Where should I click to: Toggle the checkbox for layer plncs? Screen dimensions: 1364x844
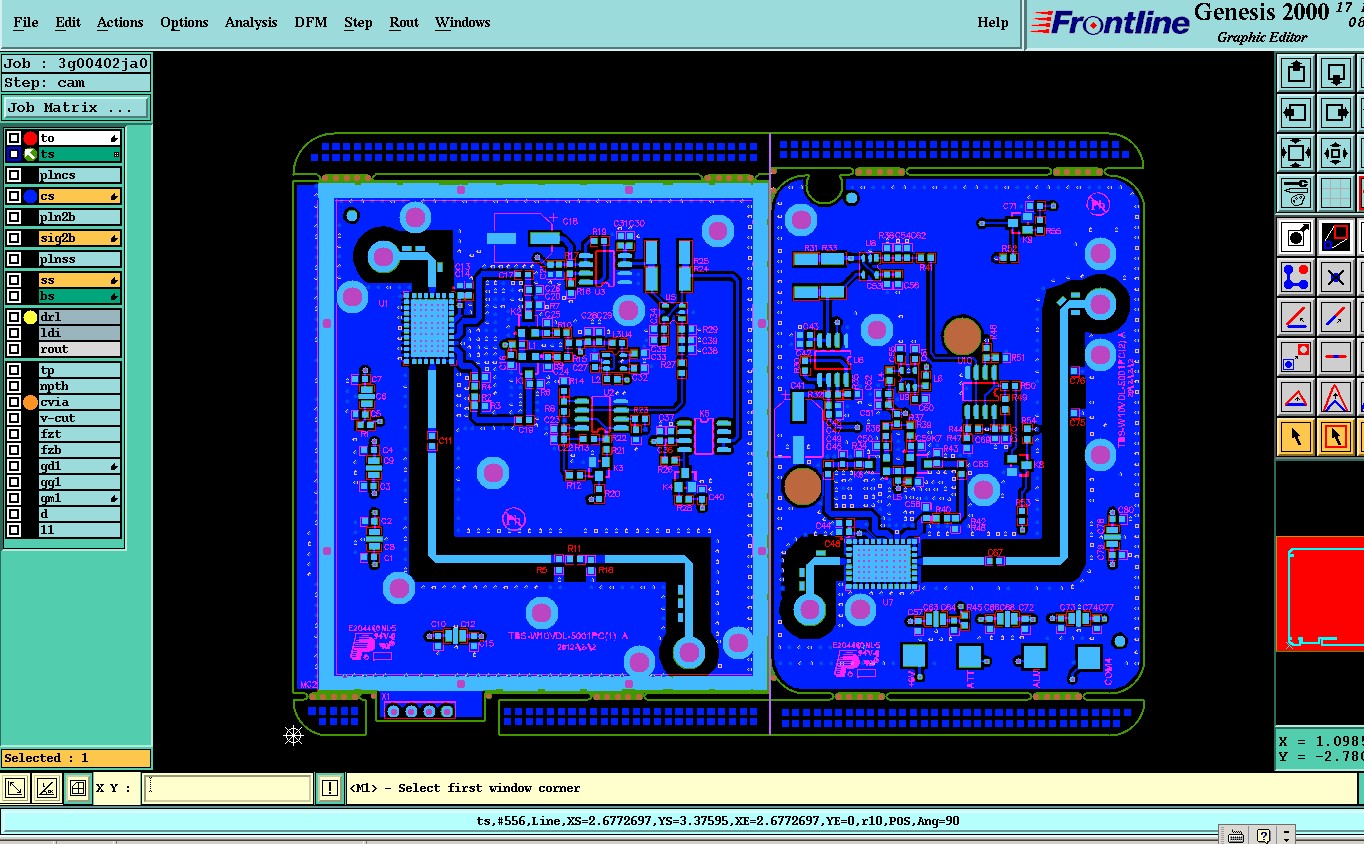(14, 175)
